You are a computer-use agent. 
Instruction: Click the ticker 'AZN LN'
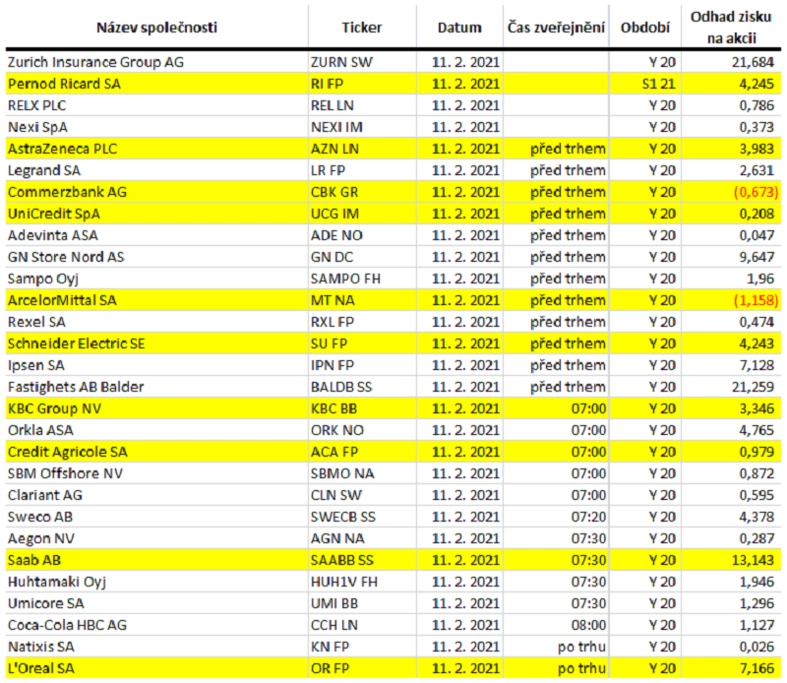tap(335, 149)
